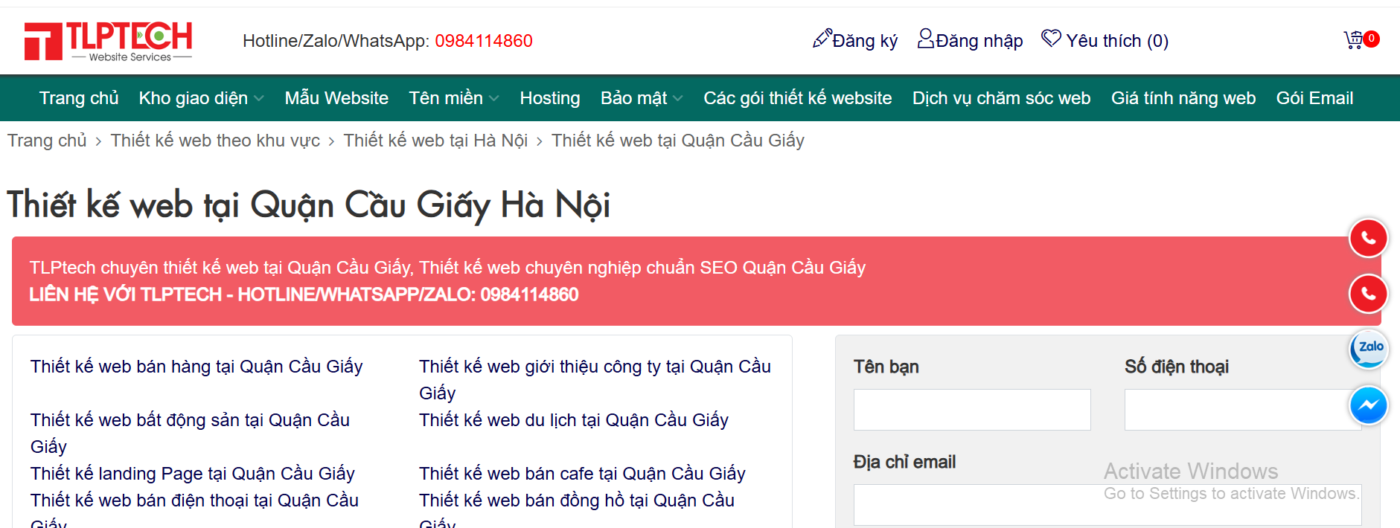Click the cart item count badge

[1371, 39]
